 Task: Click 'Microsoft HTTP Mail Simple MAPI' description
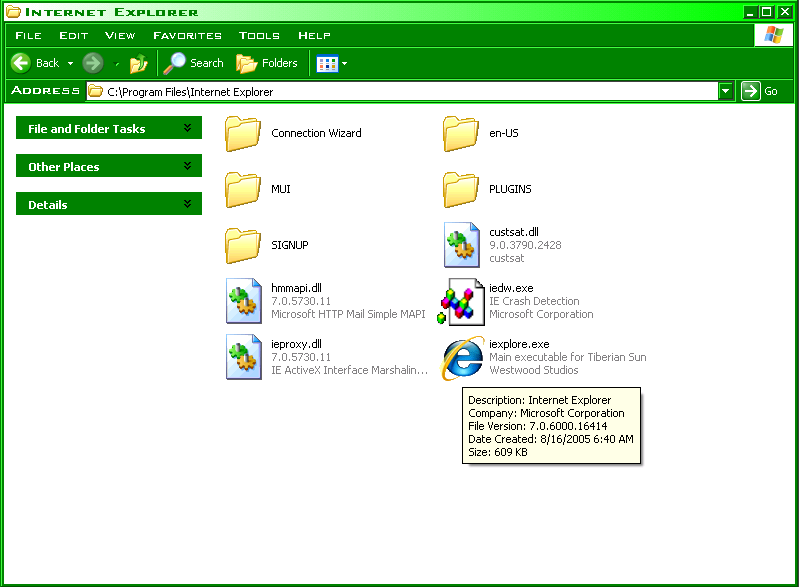[x=348, y=314]
